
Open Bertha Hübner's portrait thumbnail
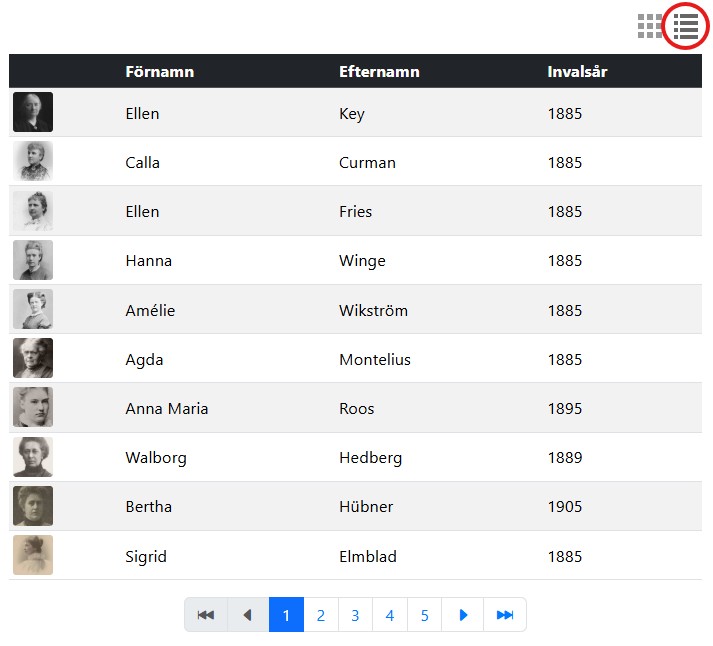click(x=33, y=506)
